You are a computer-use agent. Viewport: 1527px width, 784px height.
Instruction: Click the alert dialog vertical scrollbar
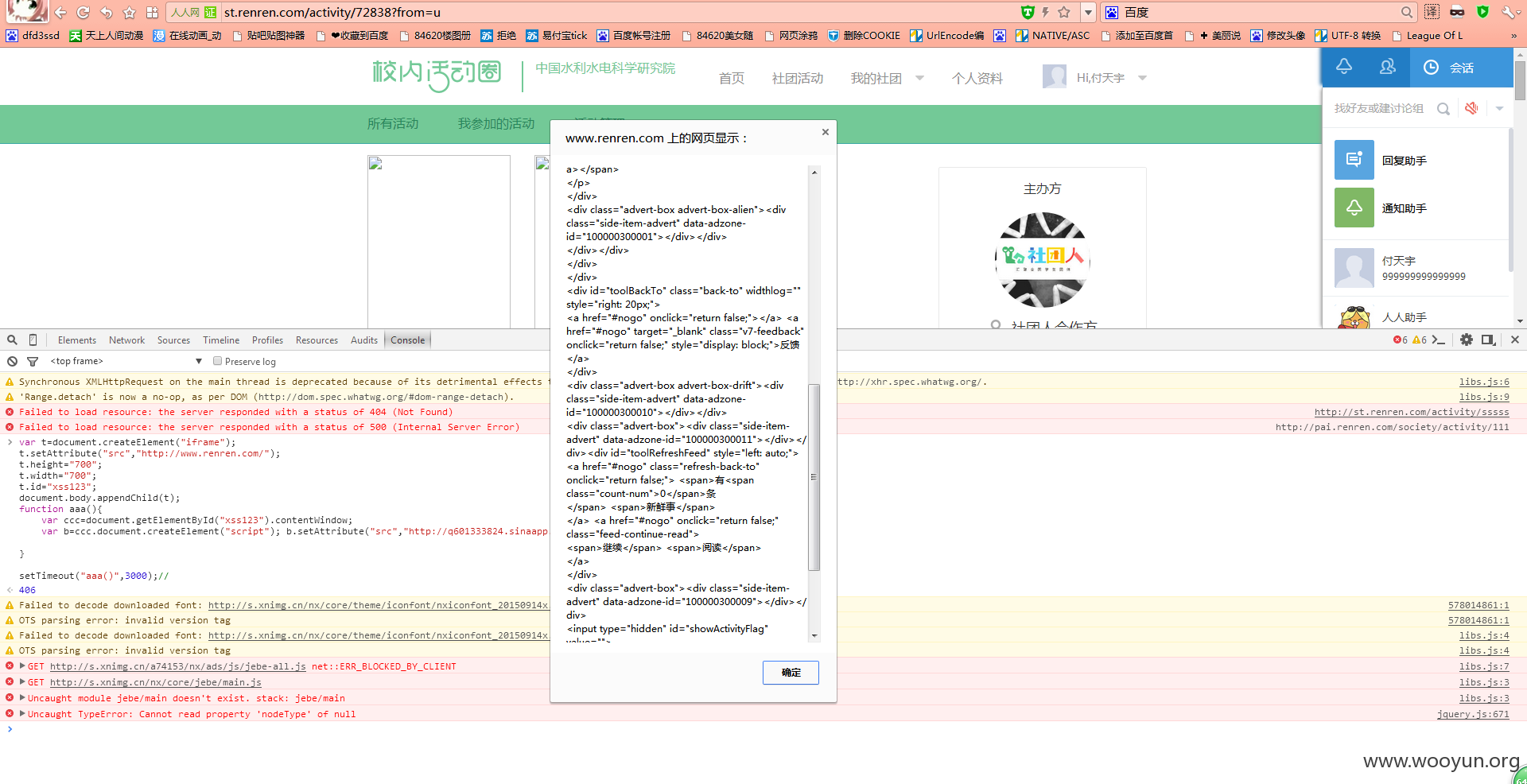point(814,477)
